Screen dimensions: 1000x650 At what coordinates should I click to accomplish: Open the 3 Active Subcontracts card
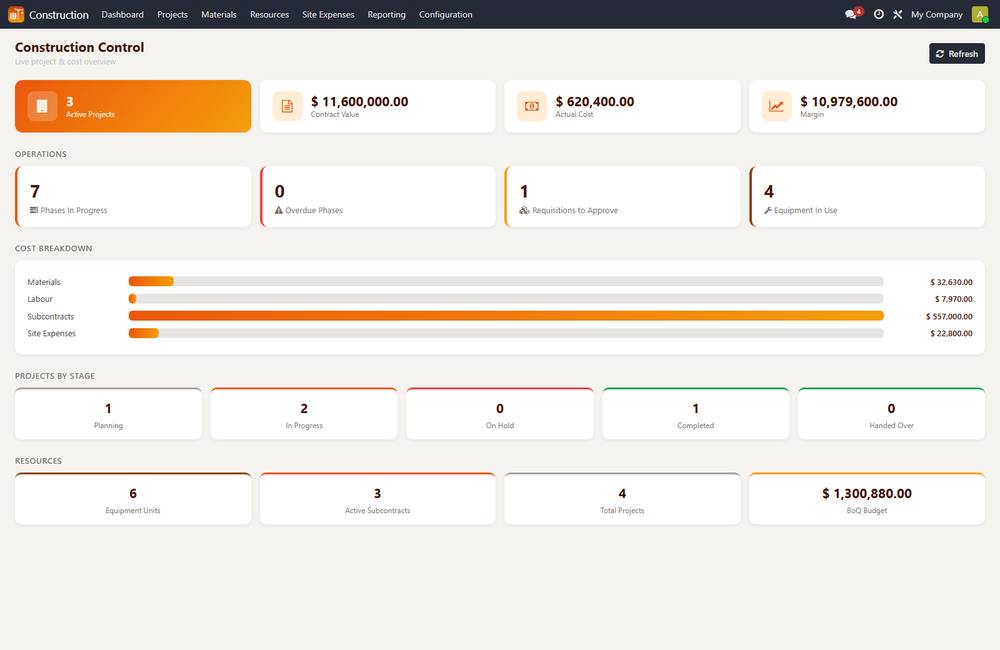(x=378, y=499)
